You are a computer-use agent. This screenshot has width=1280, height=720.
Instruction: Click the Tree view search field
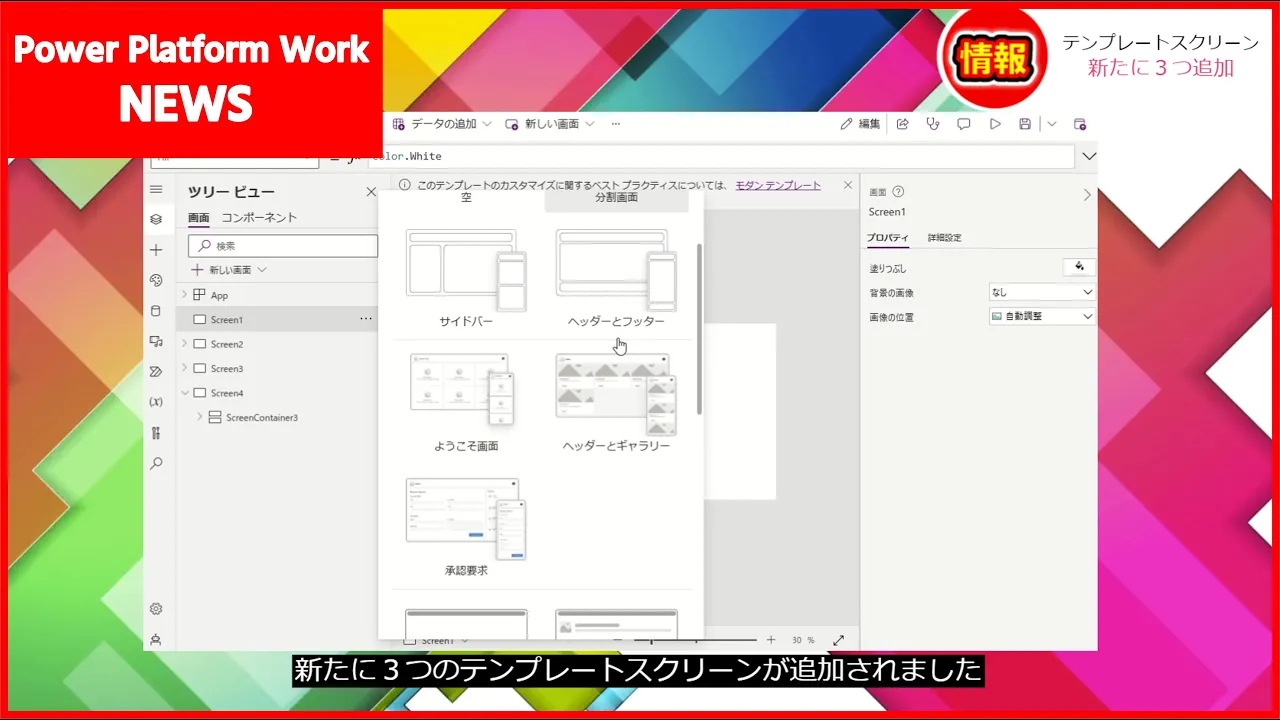[x=283, y=245]
